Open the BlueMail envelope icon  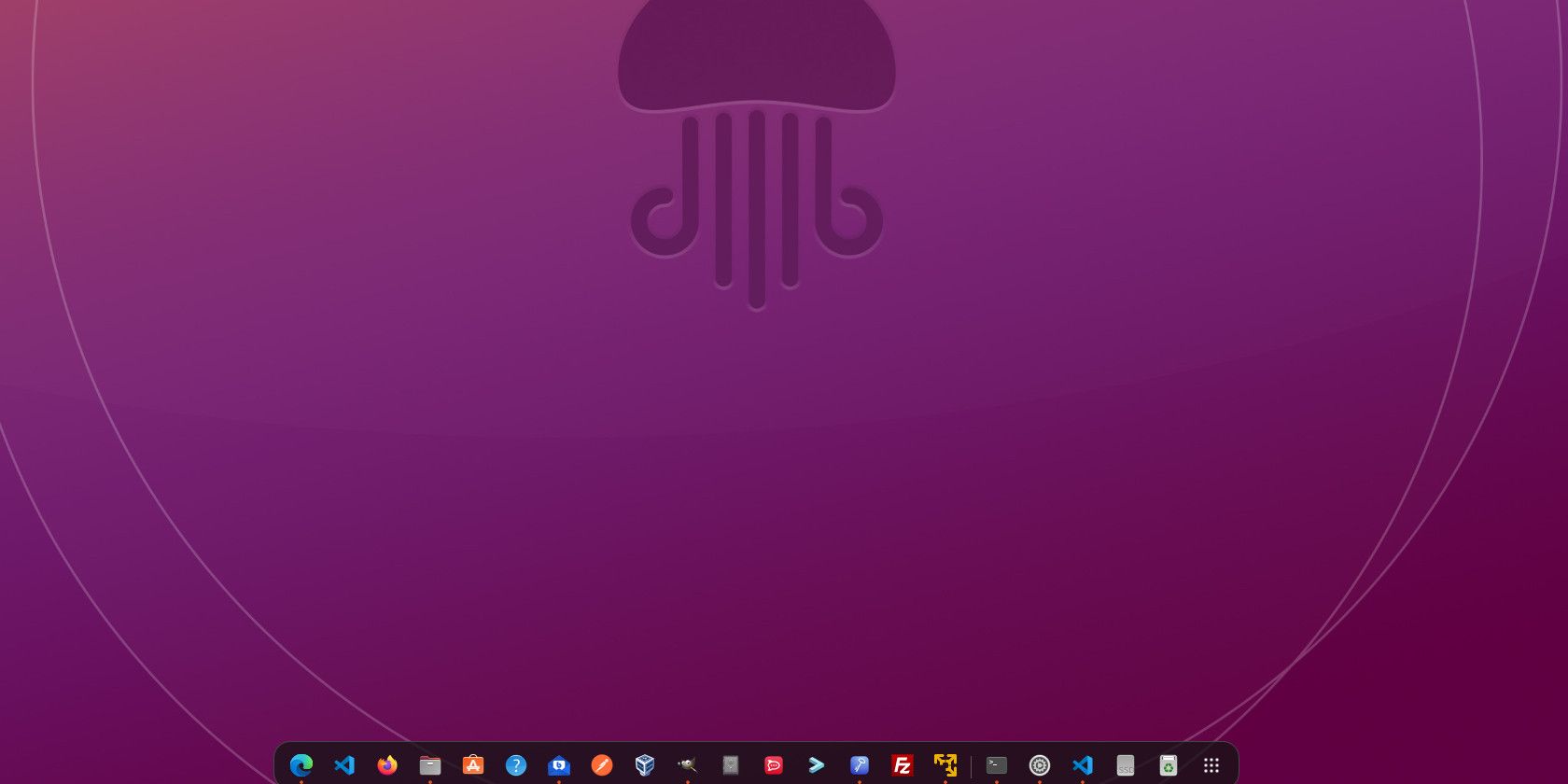[x=559, y=765]
